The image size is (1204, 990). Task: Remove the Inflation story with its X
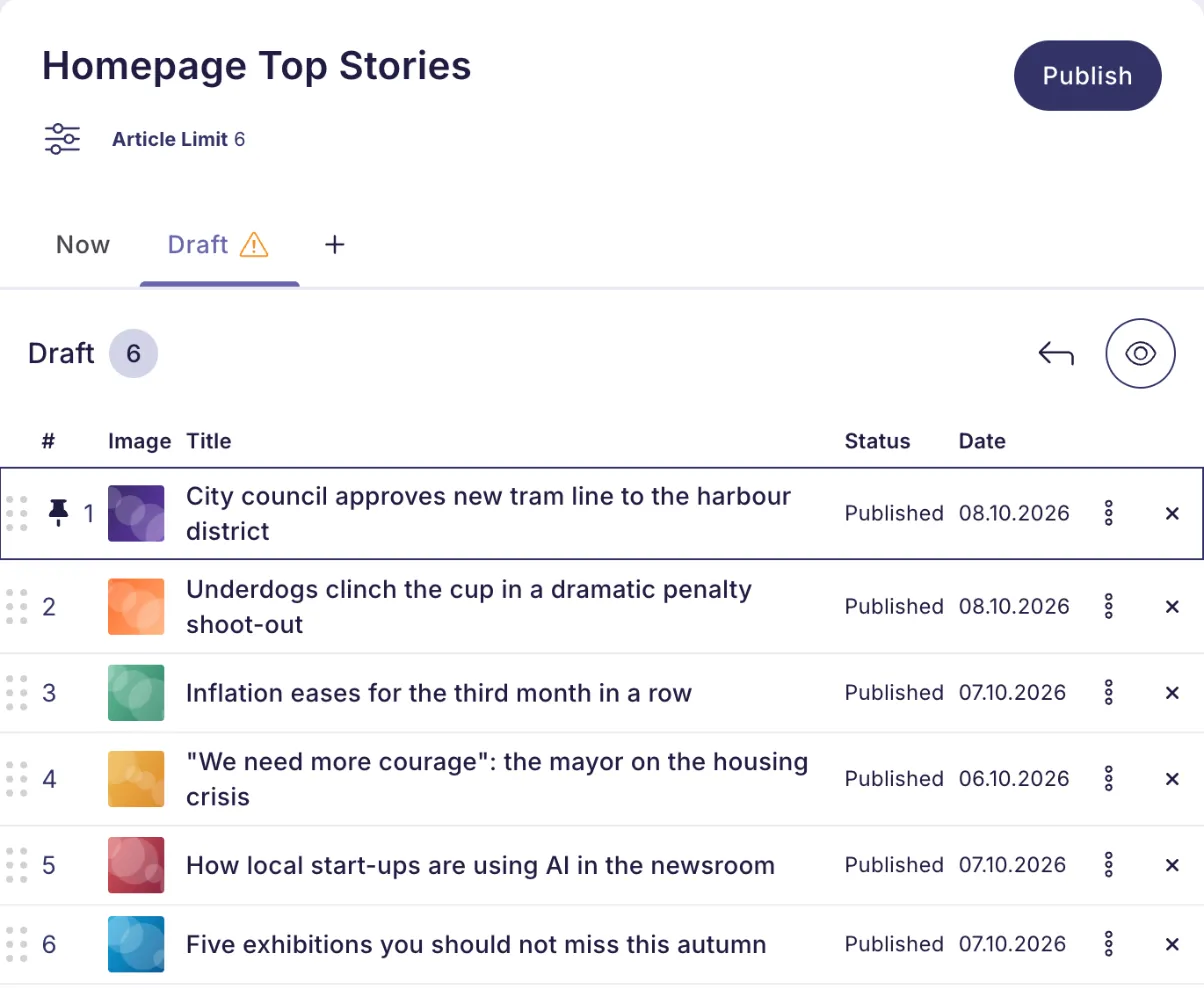point(1173,693)
